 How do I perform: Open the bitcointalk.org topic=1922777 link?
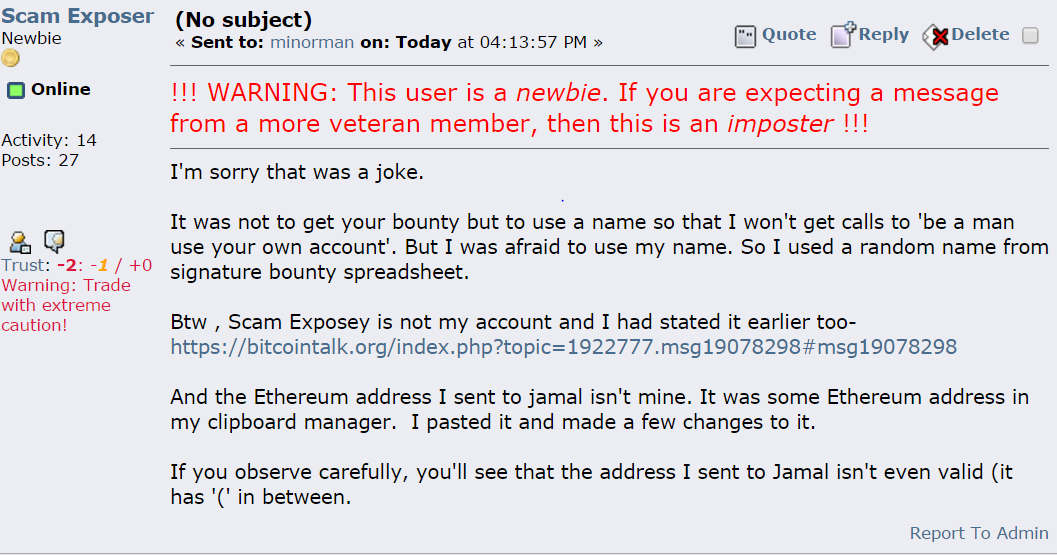[x=564, y=347]
